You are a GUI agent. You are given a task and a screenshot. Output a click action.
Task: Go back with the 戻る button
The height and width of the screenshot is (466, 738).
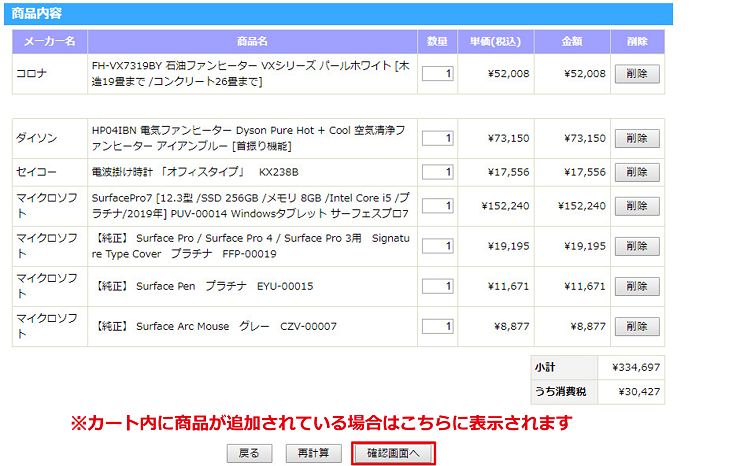(x=249, y=453)
